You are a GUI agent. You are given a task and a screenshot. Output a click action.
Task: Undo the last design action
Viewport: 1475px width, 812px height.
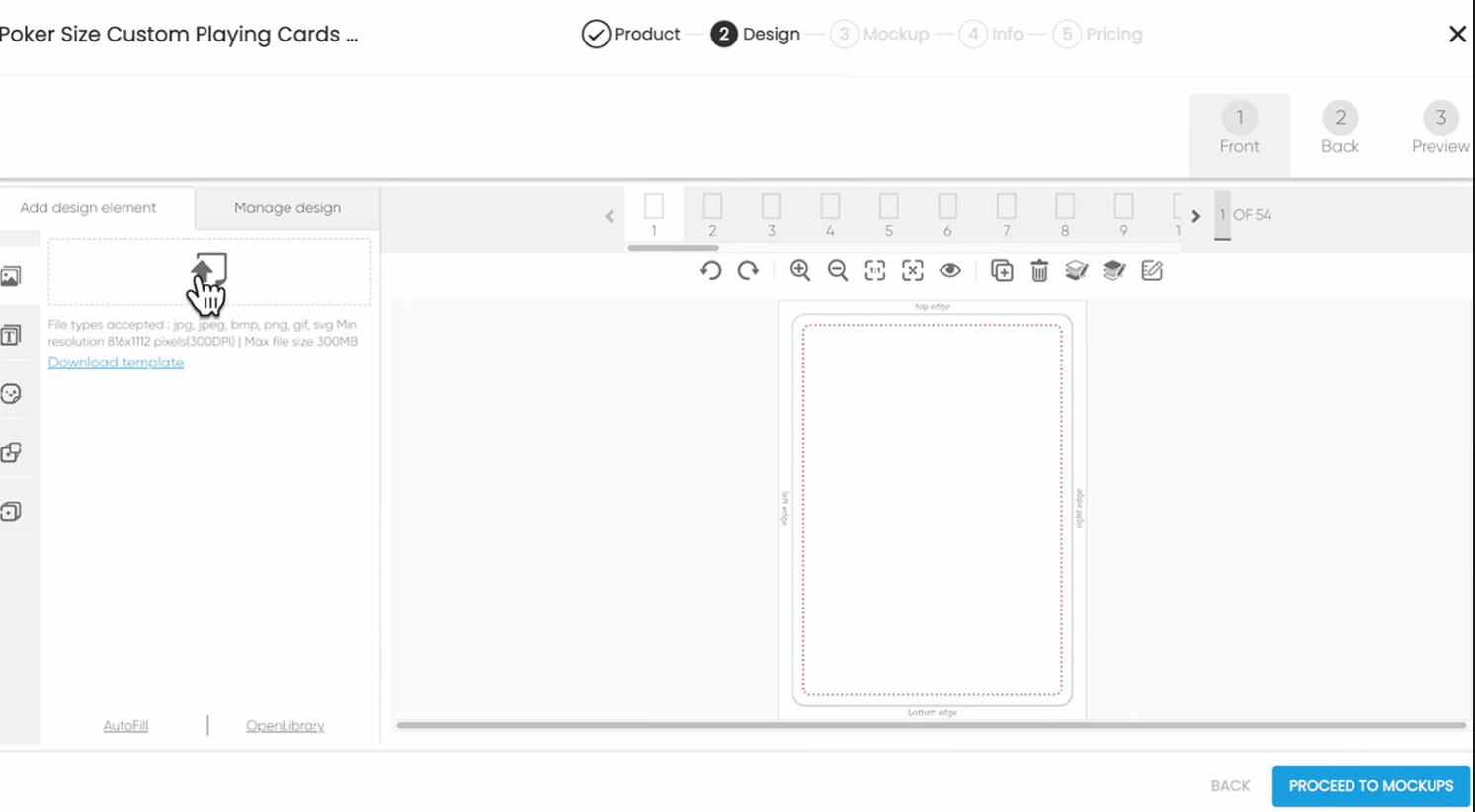710,271
